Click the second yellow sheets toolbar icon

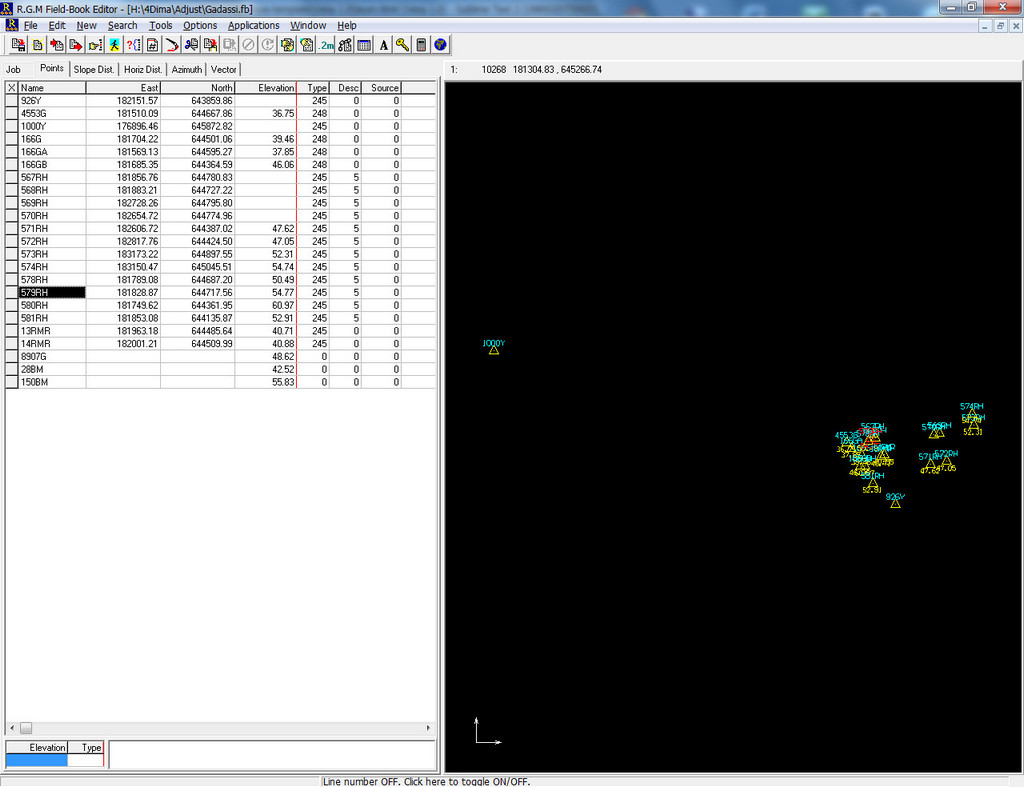306,45
